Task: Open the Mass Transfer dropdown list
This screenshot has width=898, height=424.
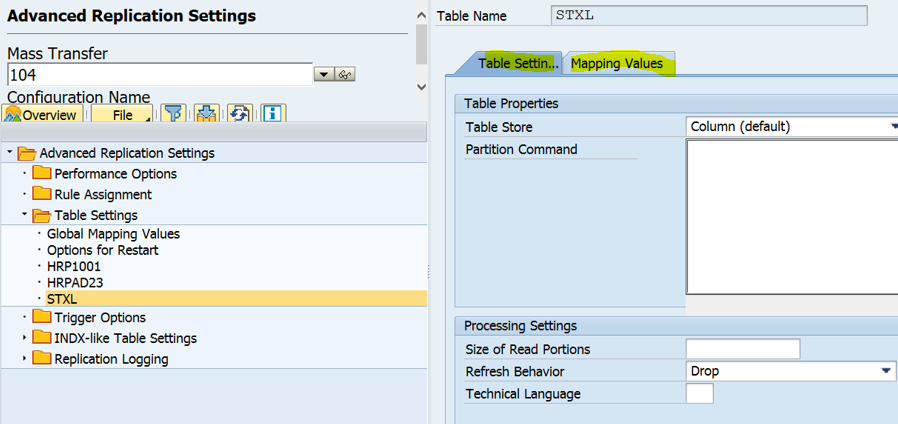Action: 325,74
